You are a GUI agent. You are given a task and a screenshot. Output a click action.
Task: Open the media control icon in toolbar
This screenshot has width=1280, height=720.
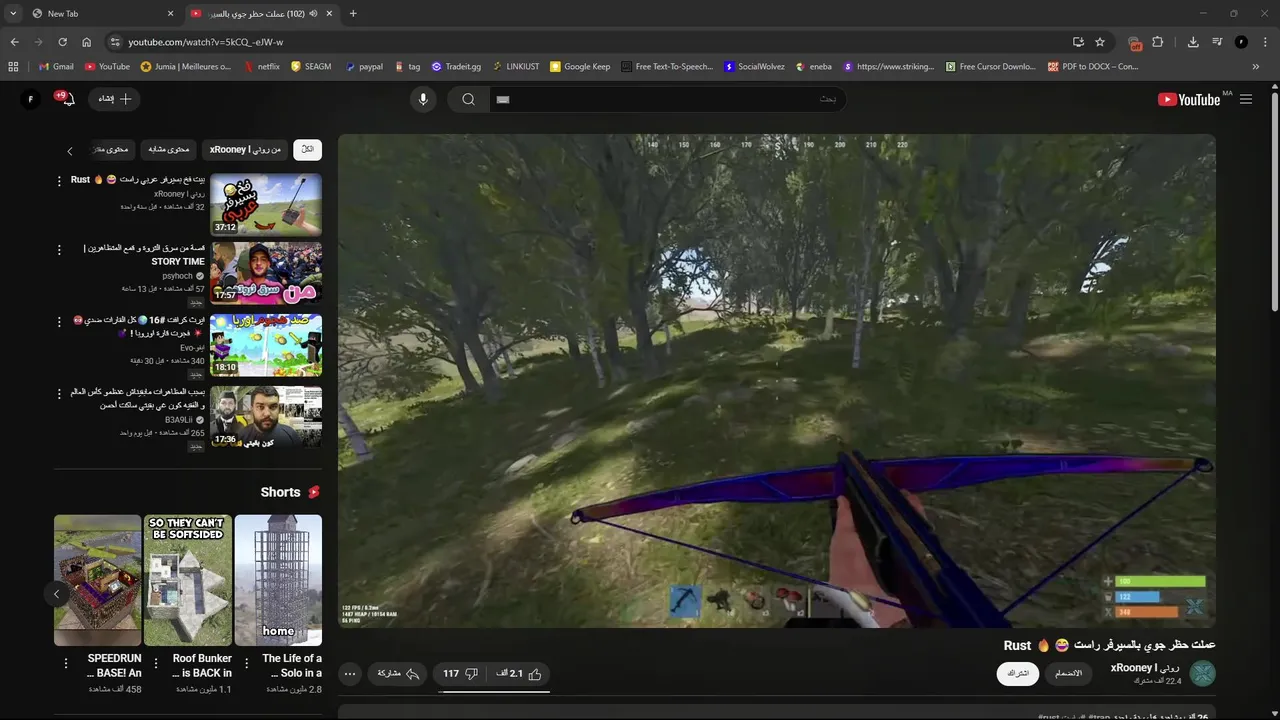point(1217,42)
